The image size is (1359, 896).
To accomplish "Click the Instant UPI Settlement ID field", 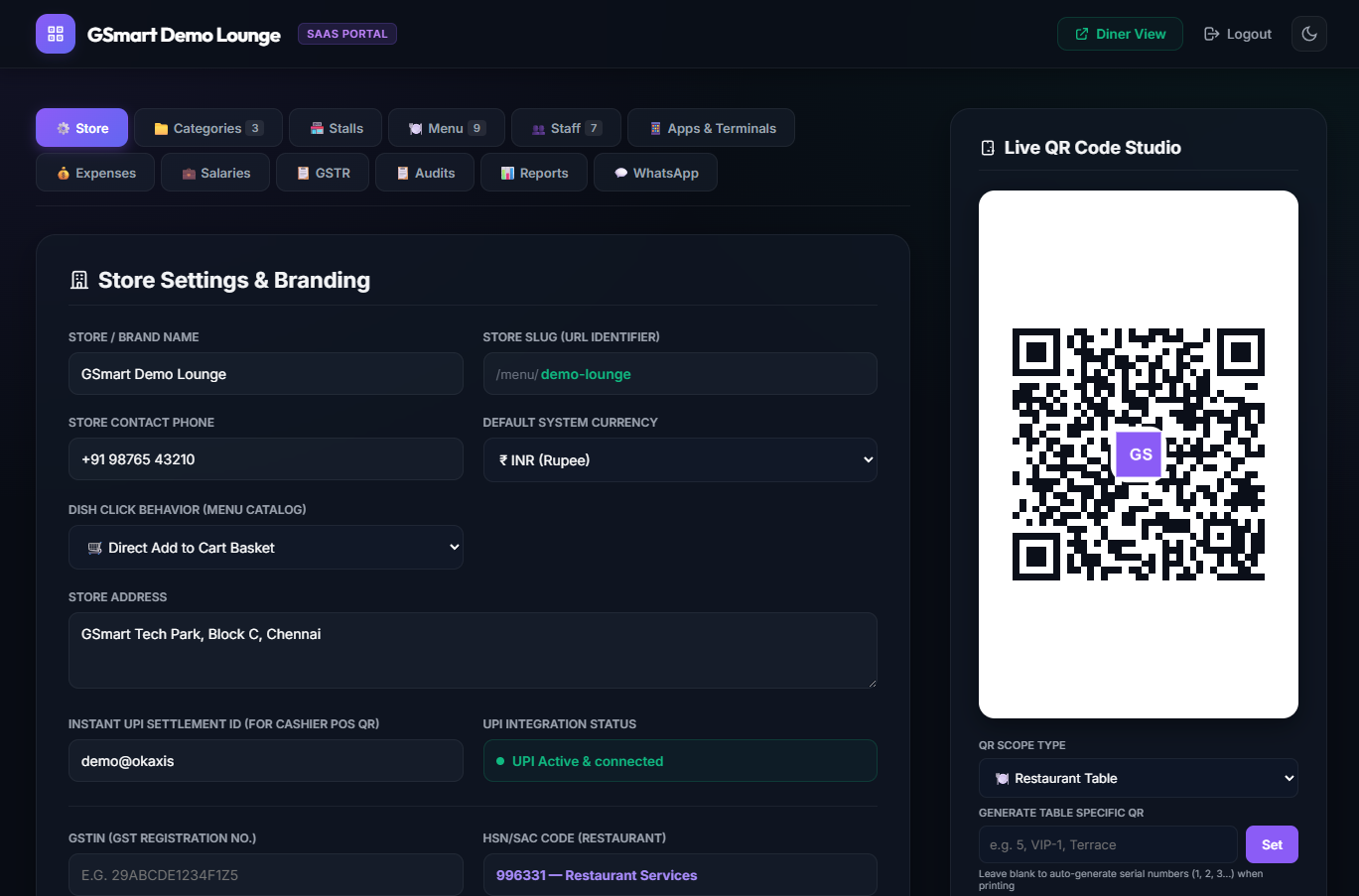I will tap(266, 761).
